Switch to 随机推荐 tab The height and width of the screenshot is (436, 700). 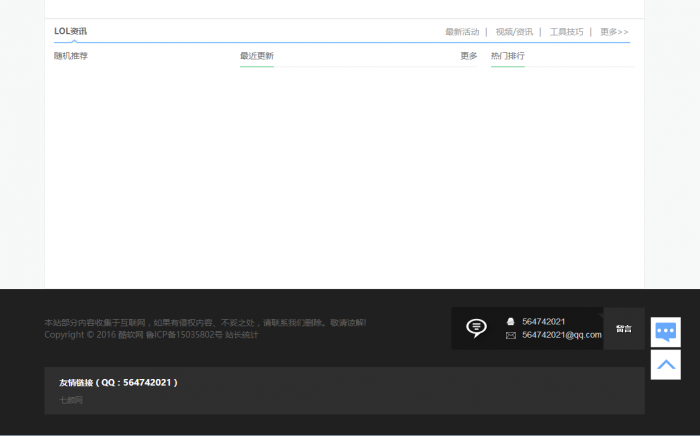(x=71, y=56)
